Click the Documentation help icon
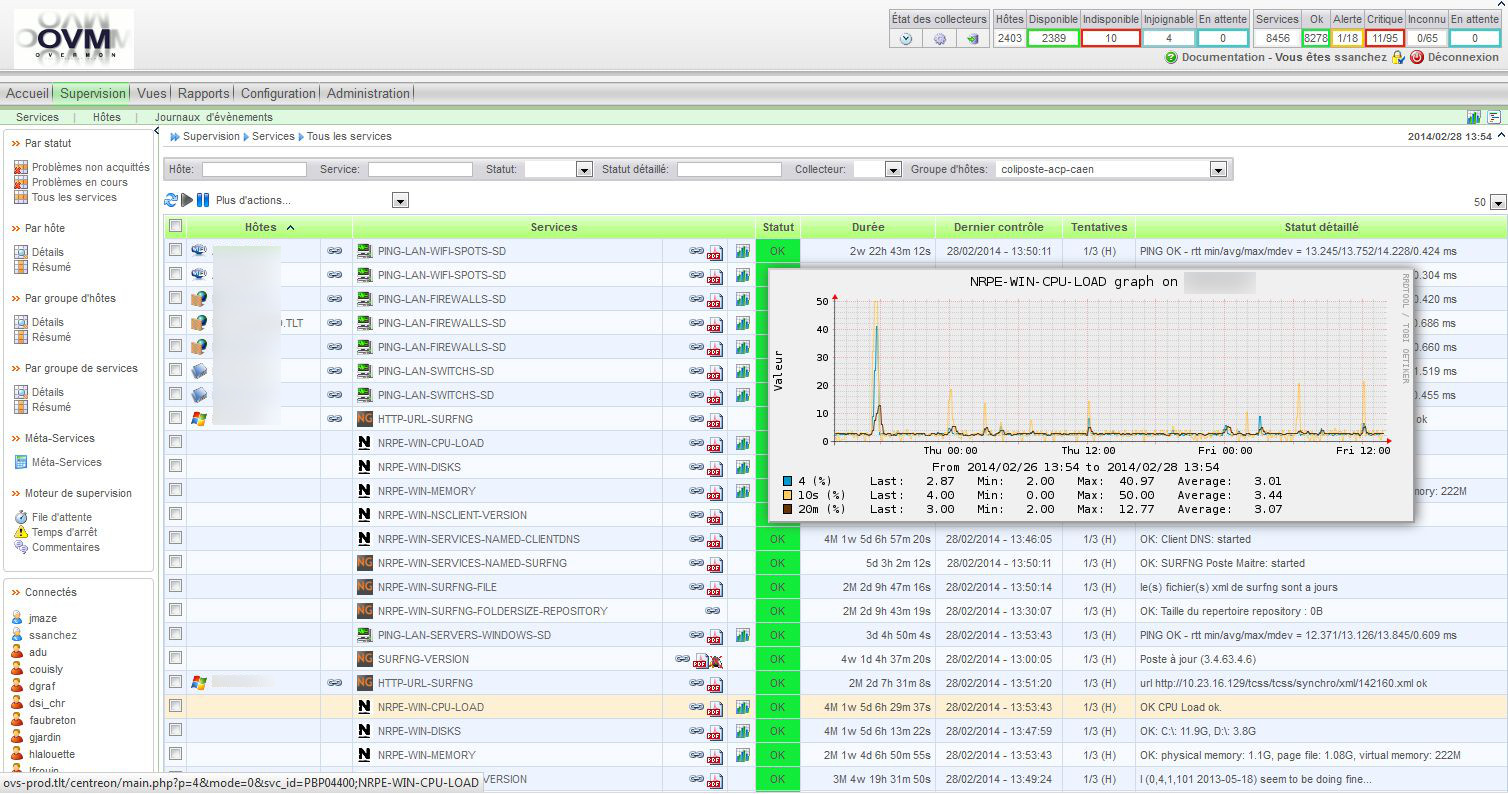 1171,58
